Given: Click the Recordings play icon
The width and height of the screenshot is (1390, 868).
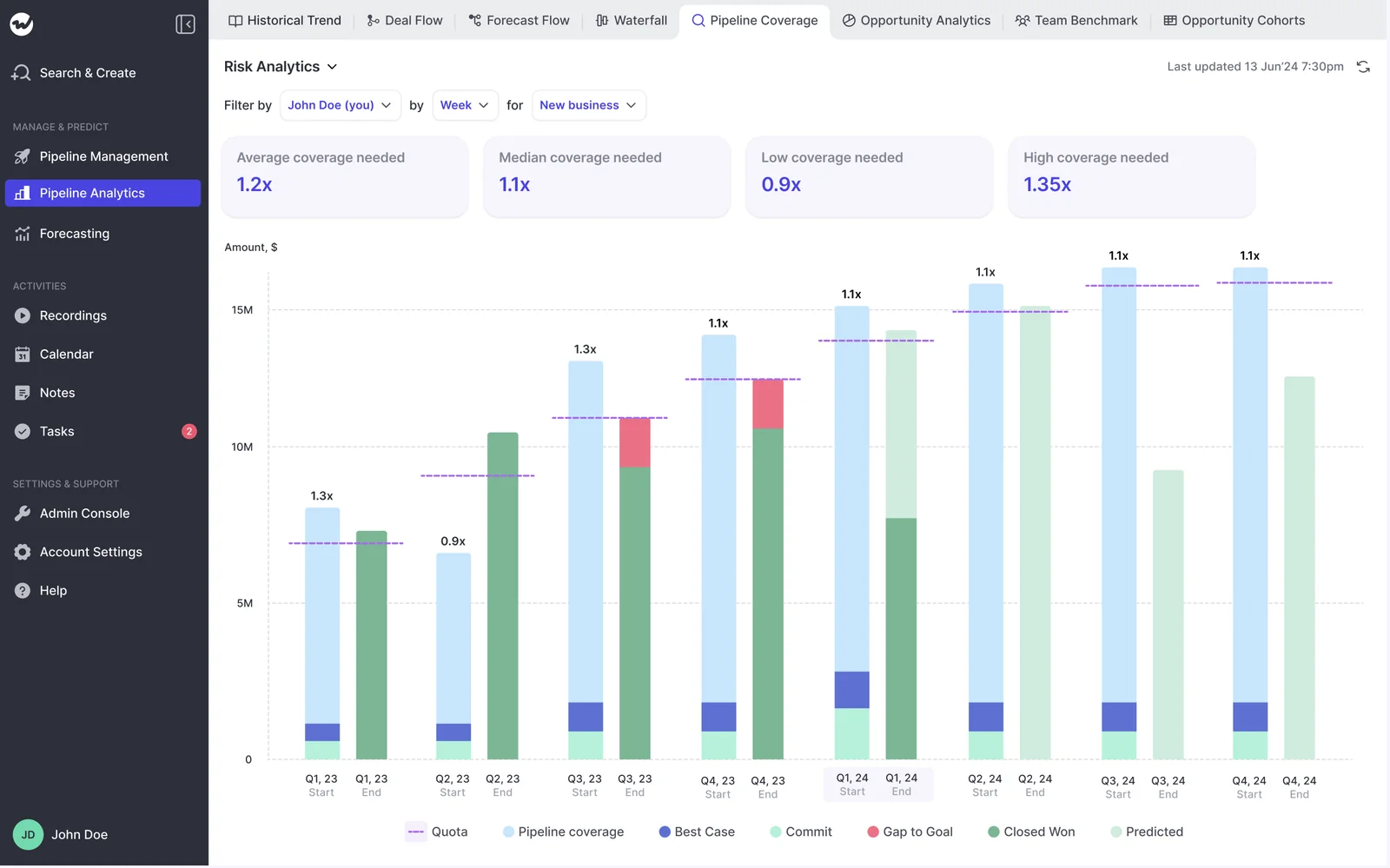Looking at the screenshot, I should pos(23,315).
